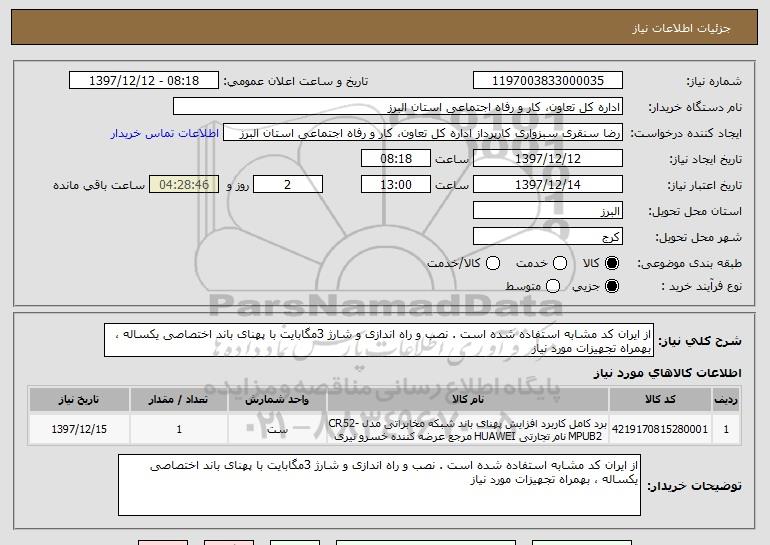
Task: Click the اطلاعات کالاهای مورد نیاز heading
Action: pyautogui.click(x=667, y=373)
